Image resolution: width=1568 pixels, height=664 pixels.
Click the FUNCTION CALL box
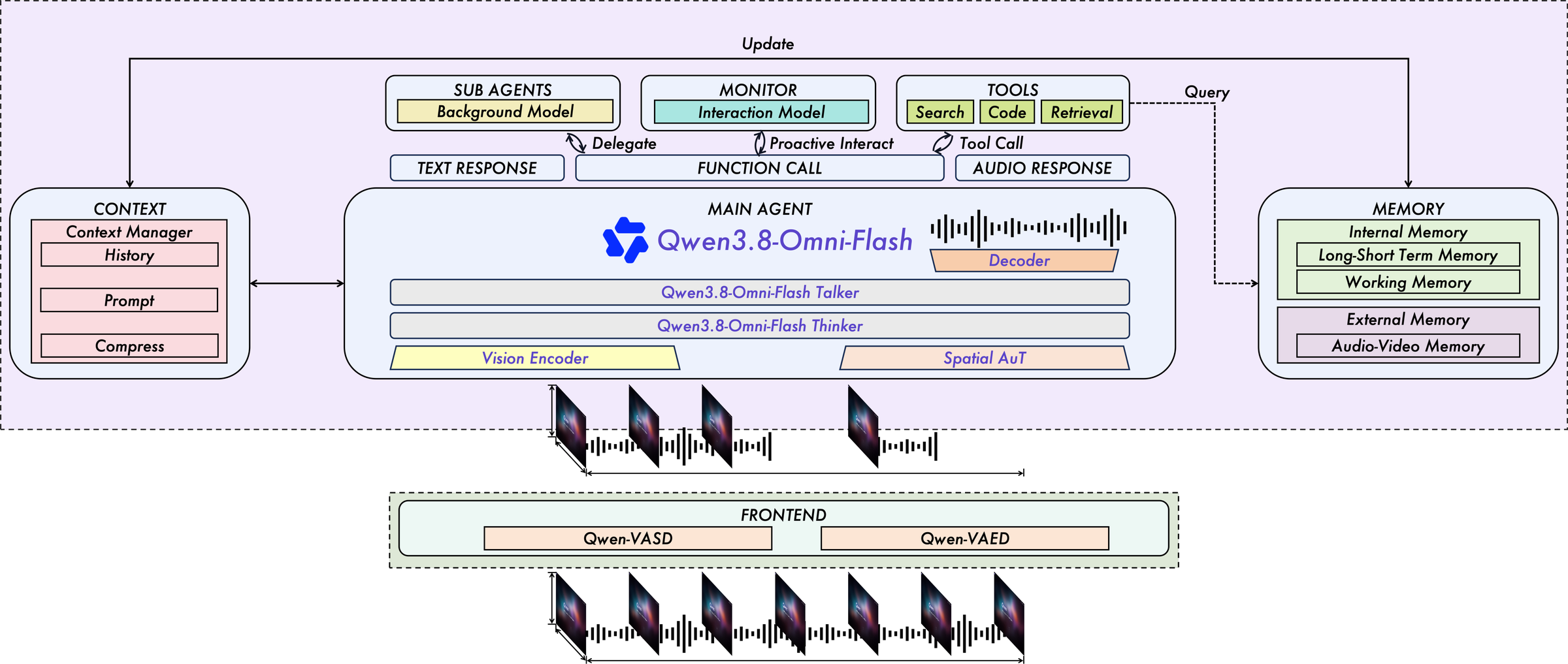759,168
